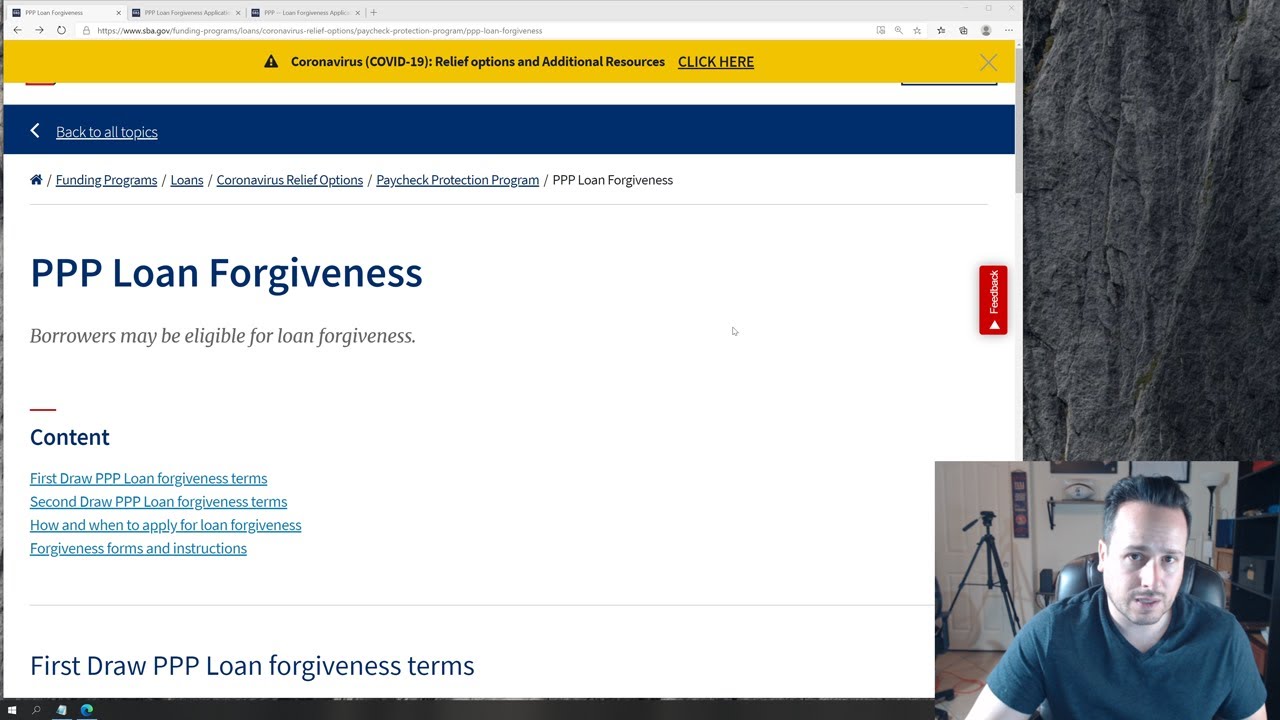Open the Back to all topics link
1280x720 pixels.
(107, 132)
